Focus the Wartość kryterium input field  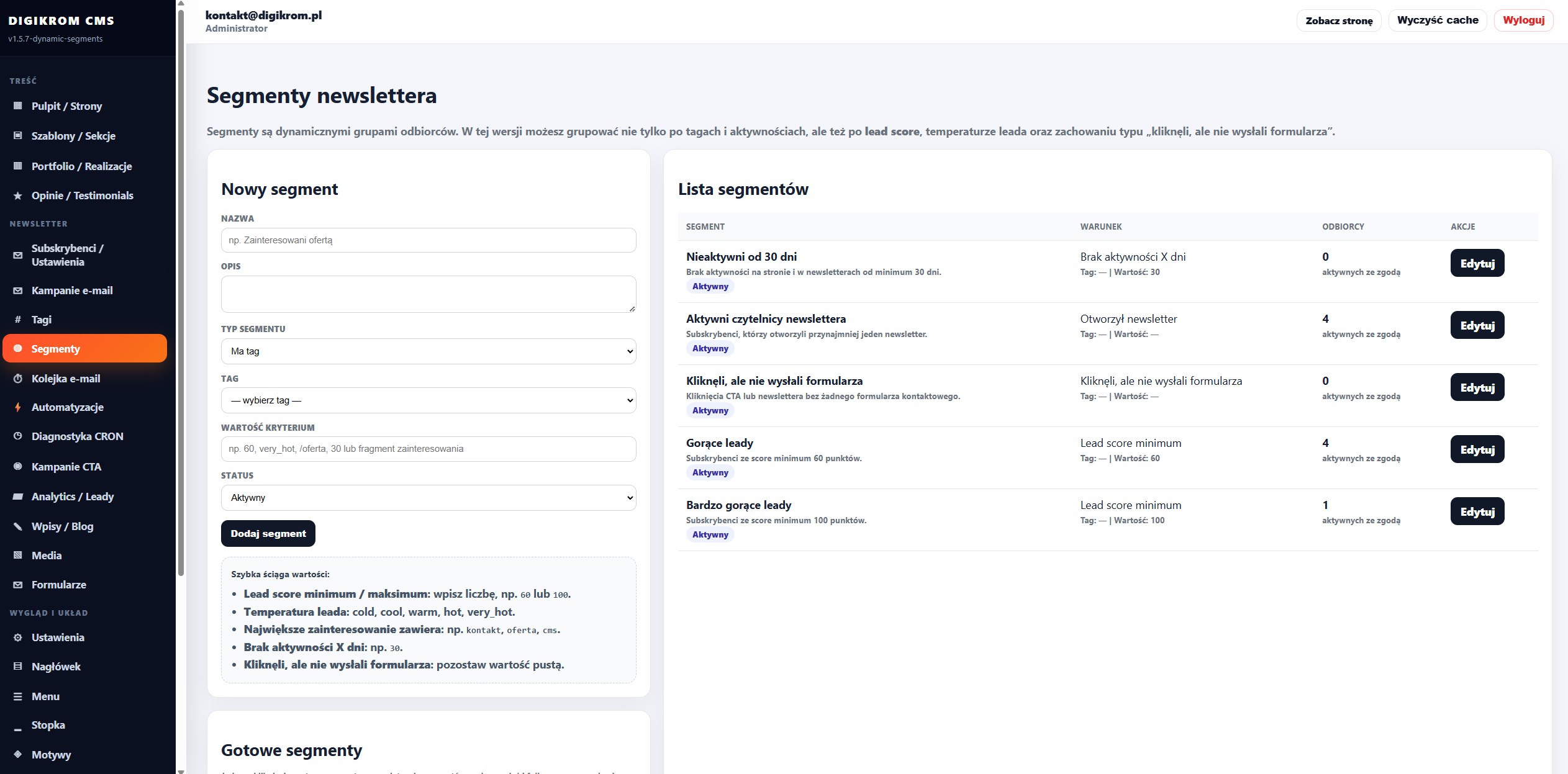[x=428, y=449]
